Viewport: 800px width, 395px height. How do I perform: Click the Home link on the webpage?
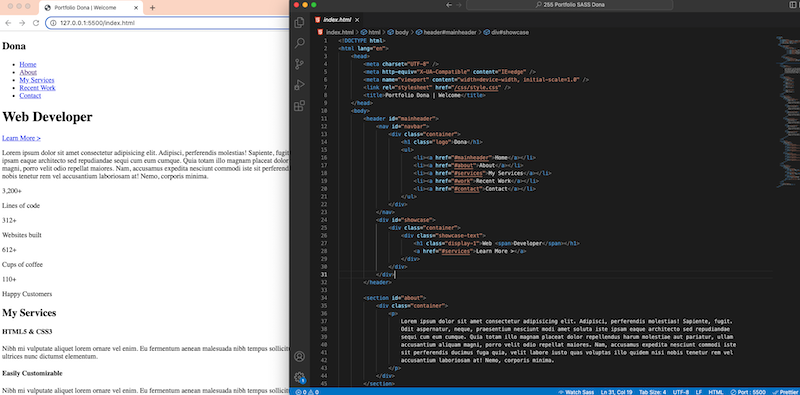tap(28, 64)
